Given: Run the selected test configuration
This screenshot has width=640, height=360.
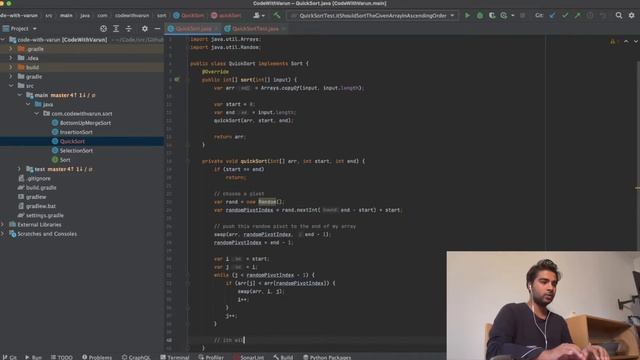Looking at the screenshot, I should coord(467,16).
